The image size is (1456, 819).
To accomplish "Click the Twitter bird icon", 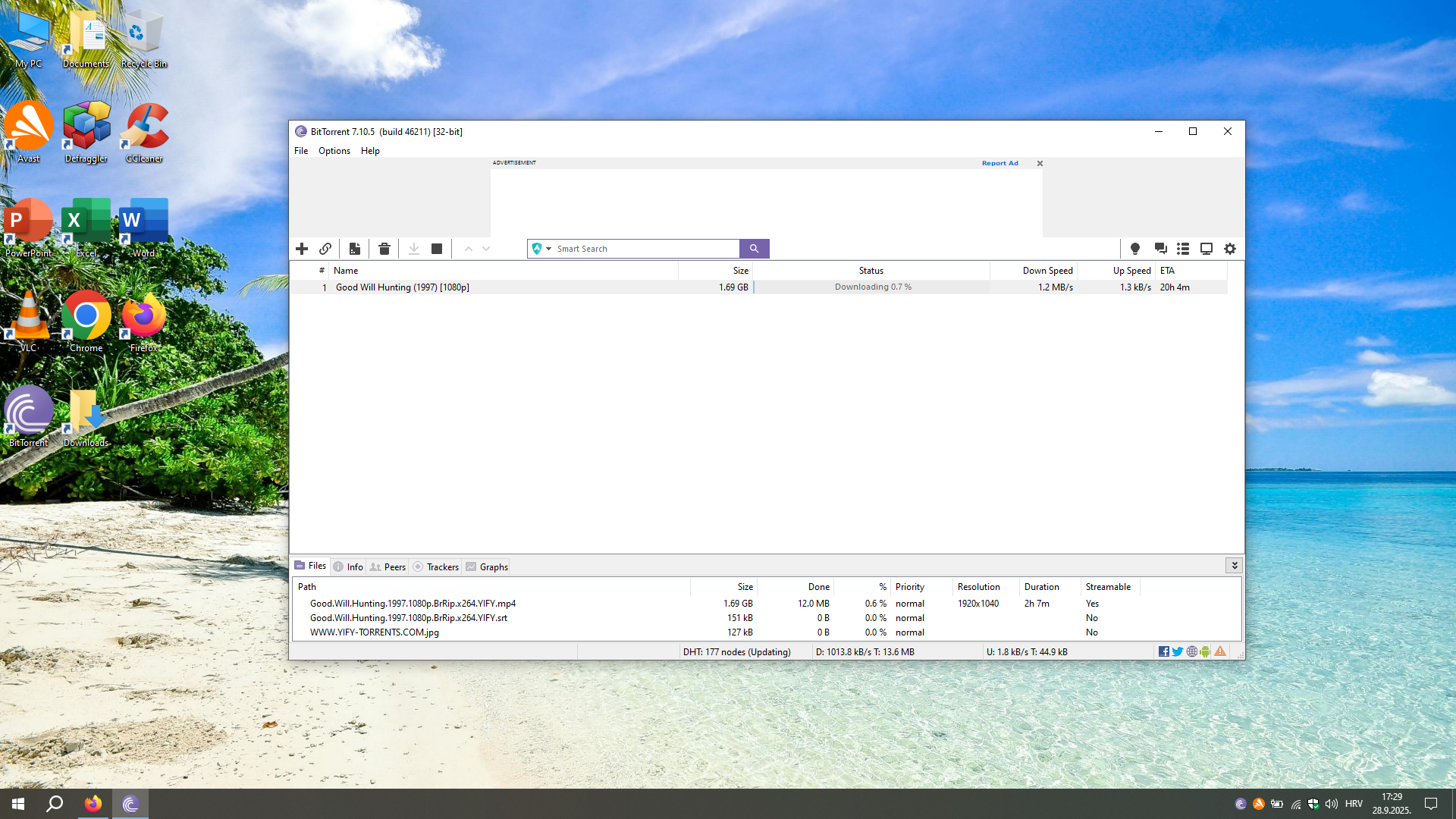I will [1178, 651].
